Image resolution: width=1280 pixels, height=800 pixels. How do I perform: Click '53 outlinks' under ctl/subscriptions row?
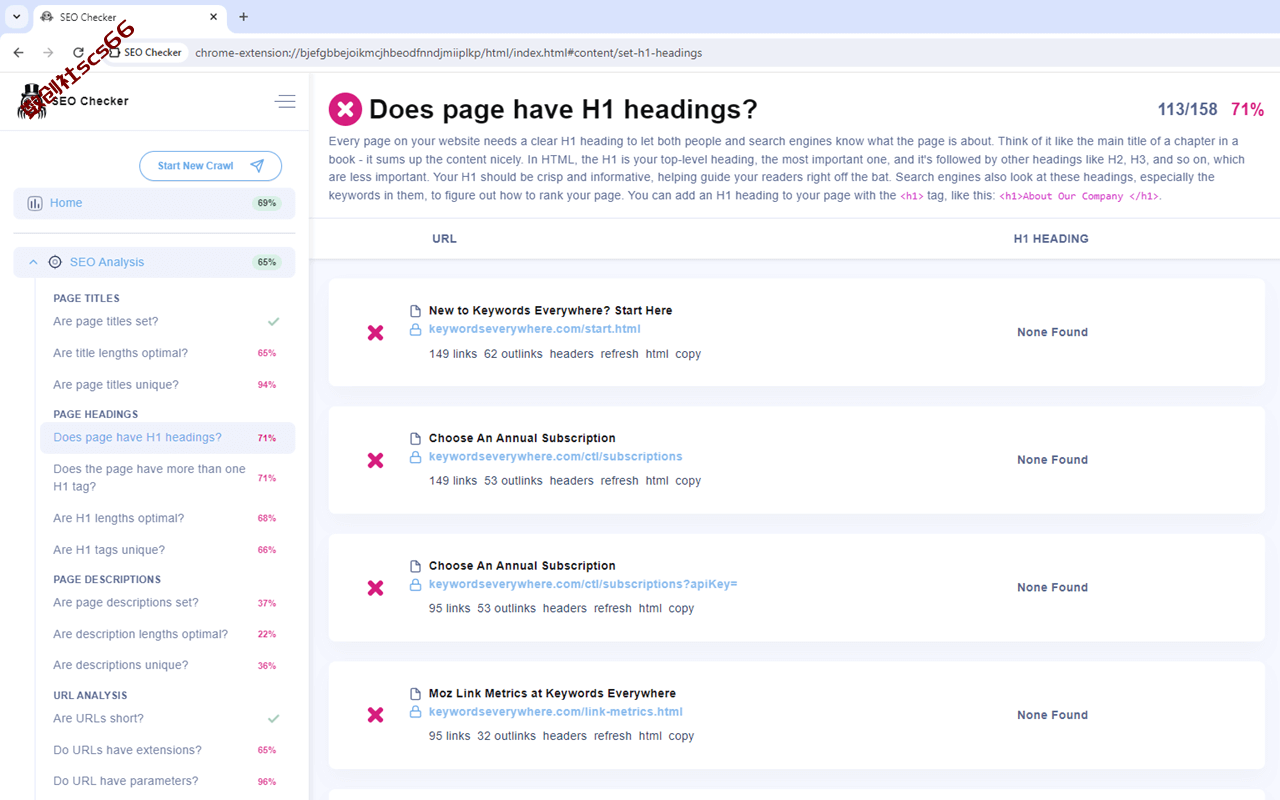tap(513, 481)
